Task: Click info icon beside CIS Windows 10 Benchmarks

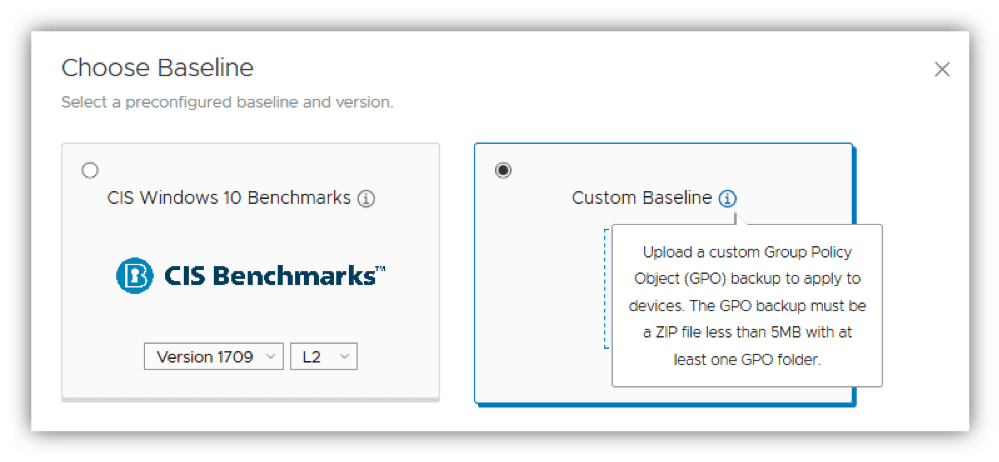Action: click(x=367, y=199)
